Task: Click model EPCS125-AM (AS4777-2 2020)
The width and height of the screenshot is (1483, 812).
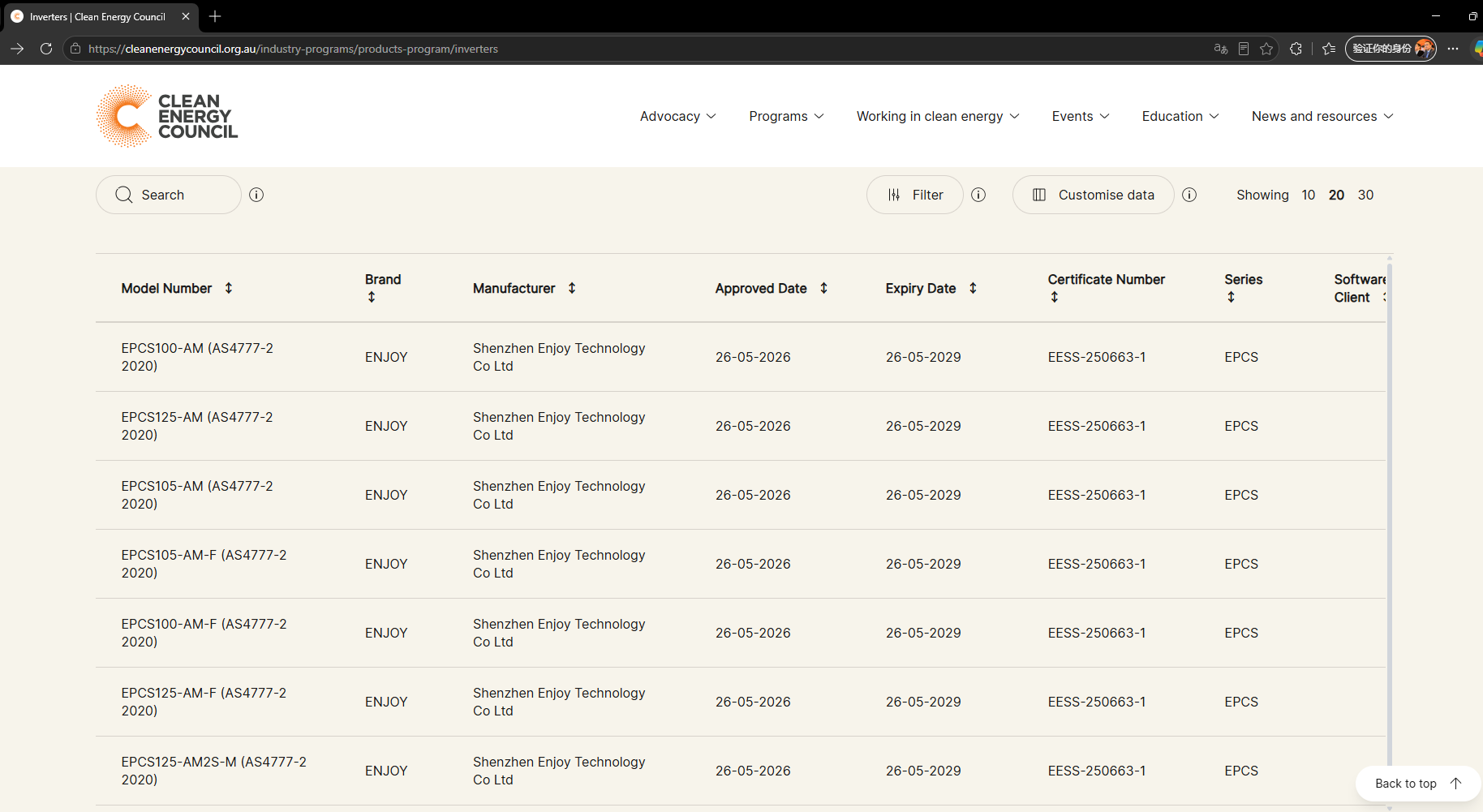Action: [197, 426]
